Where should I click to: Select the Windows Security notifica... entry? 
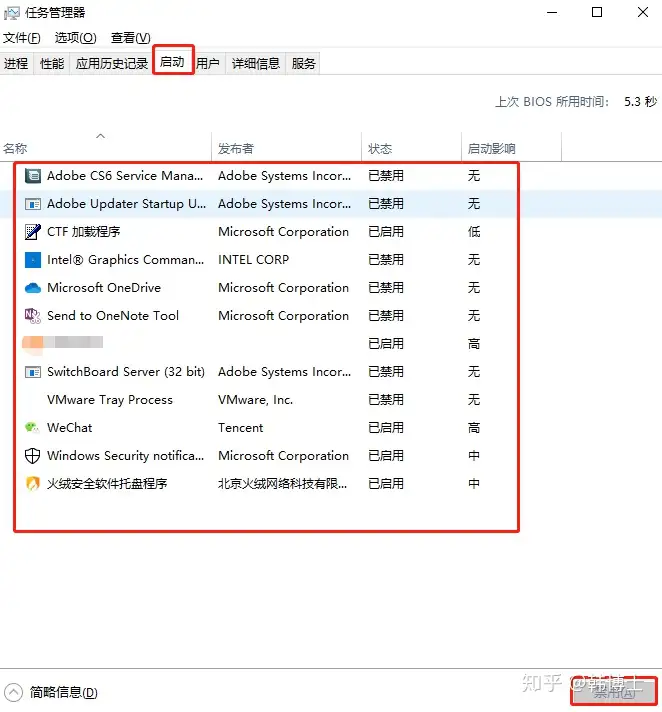point(125,455)
